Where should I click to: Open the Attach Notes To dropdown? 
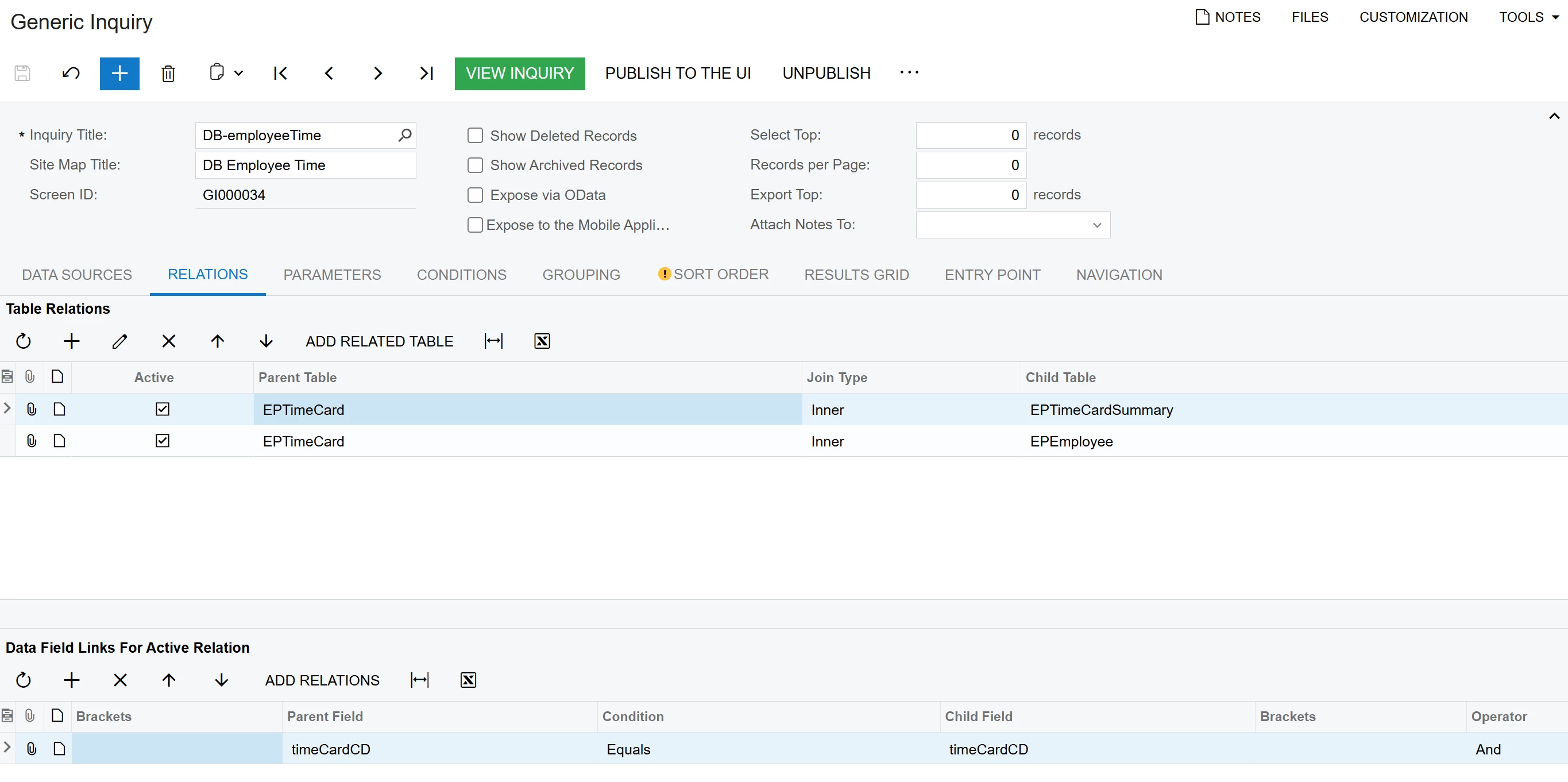[1097, 225]
